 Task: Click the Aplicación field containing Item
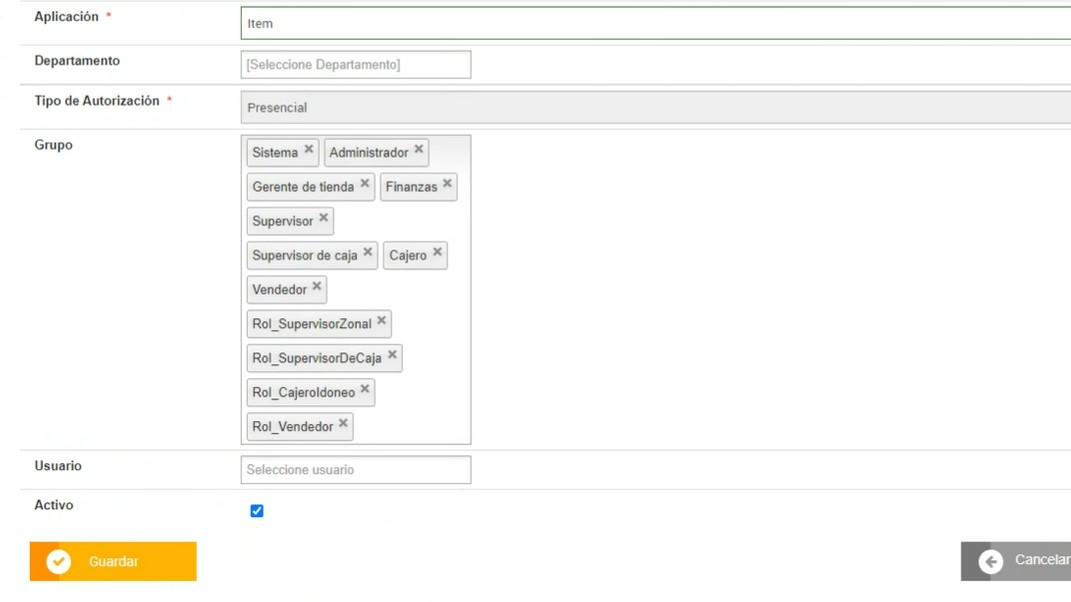coord(655,23)
